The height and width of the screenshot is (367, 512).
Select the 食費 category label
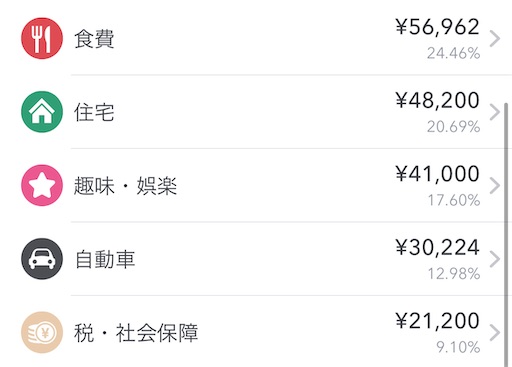pos(94,39)
